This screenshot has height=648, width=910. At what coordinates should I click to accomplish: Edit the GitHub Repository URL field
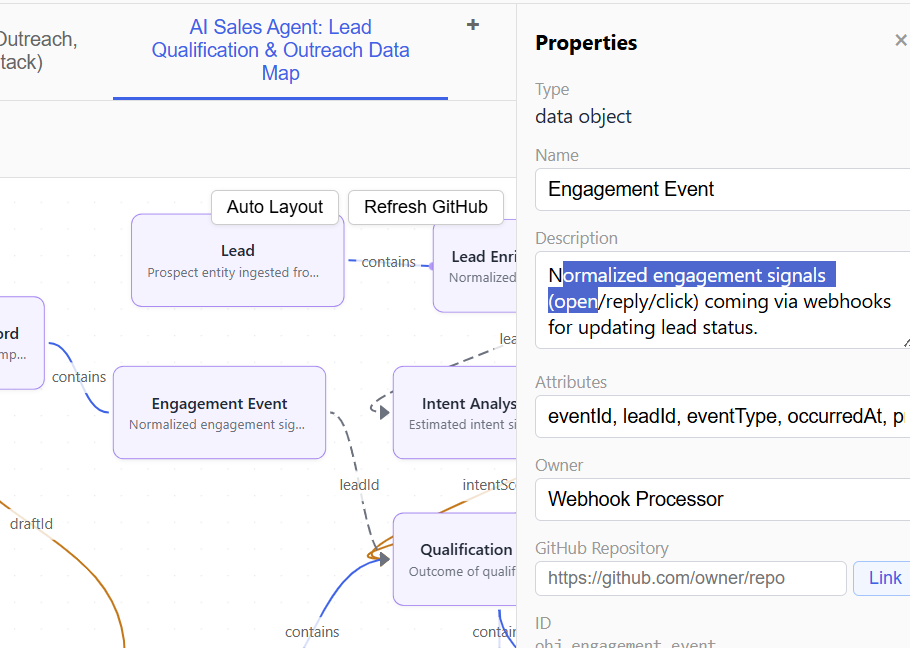click(690, 578)
